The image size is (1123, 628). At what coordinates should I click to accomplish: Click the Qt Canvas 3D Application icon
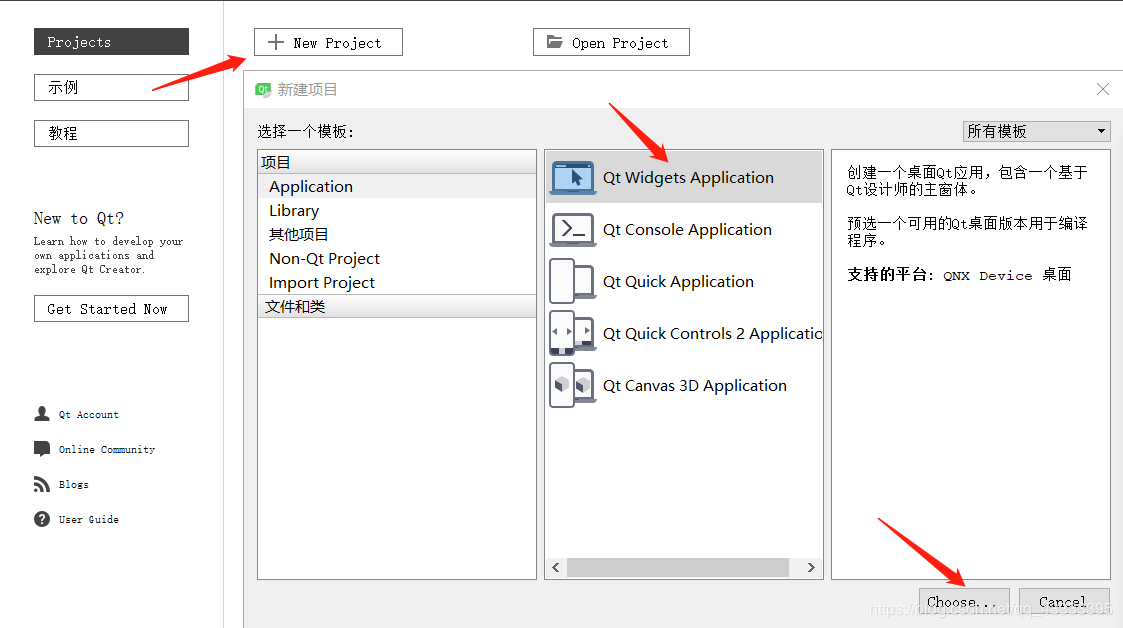(573, 385)
